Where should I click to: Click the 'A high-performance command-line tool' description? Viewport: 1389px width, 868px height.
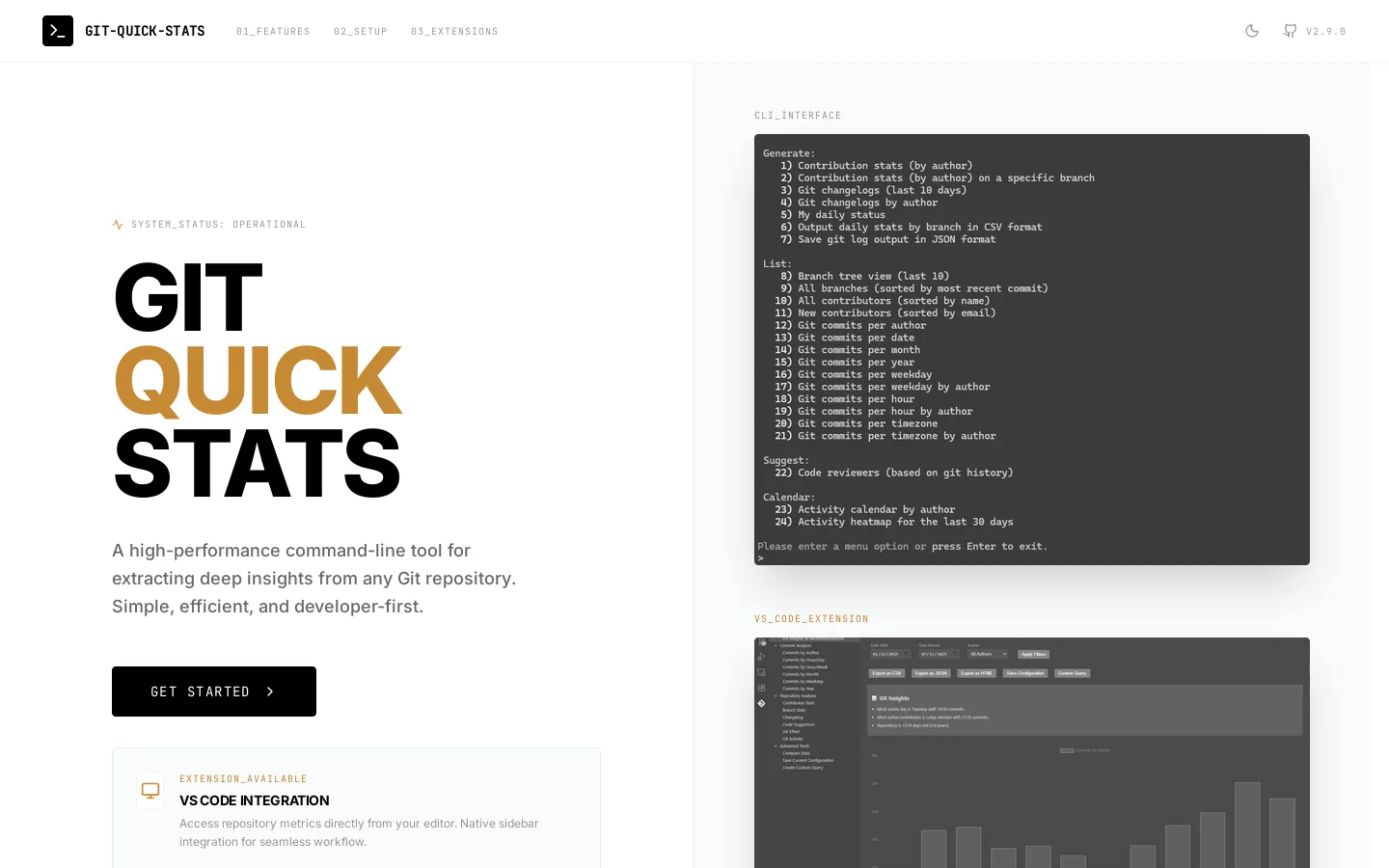tap(314, 579)
